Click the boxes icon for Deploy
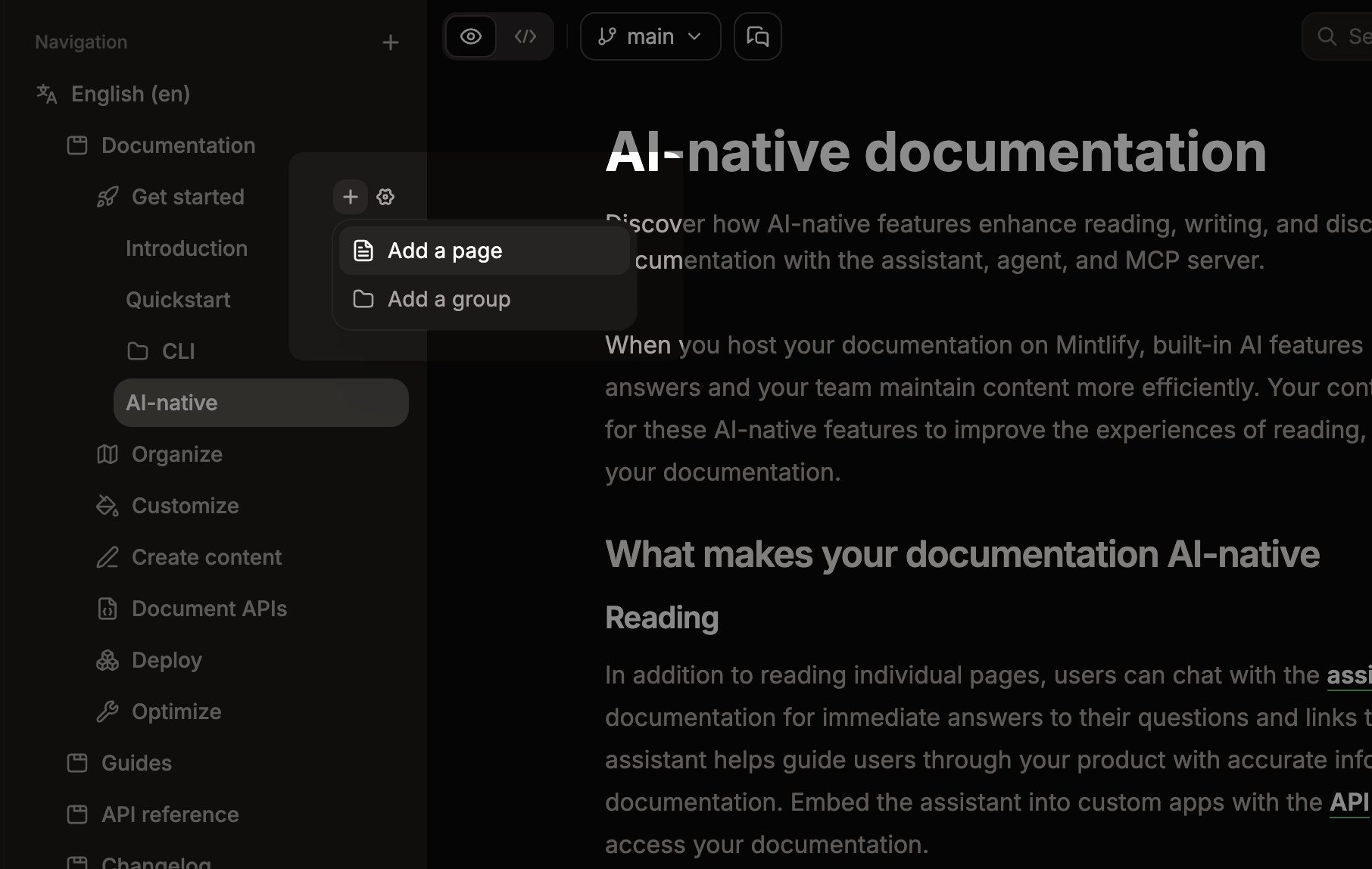 (108, 660)
